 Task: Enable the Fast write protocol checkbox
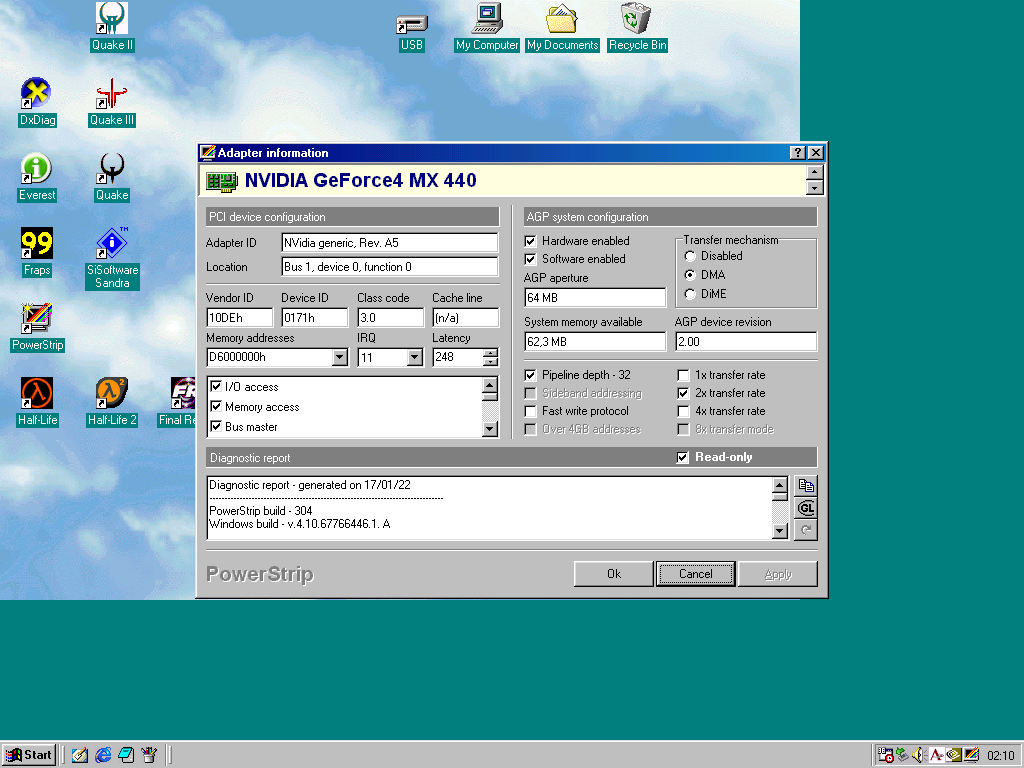coord(531,411)
